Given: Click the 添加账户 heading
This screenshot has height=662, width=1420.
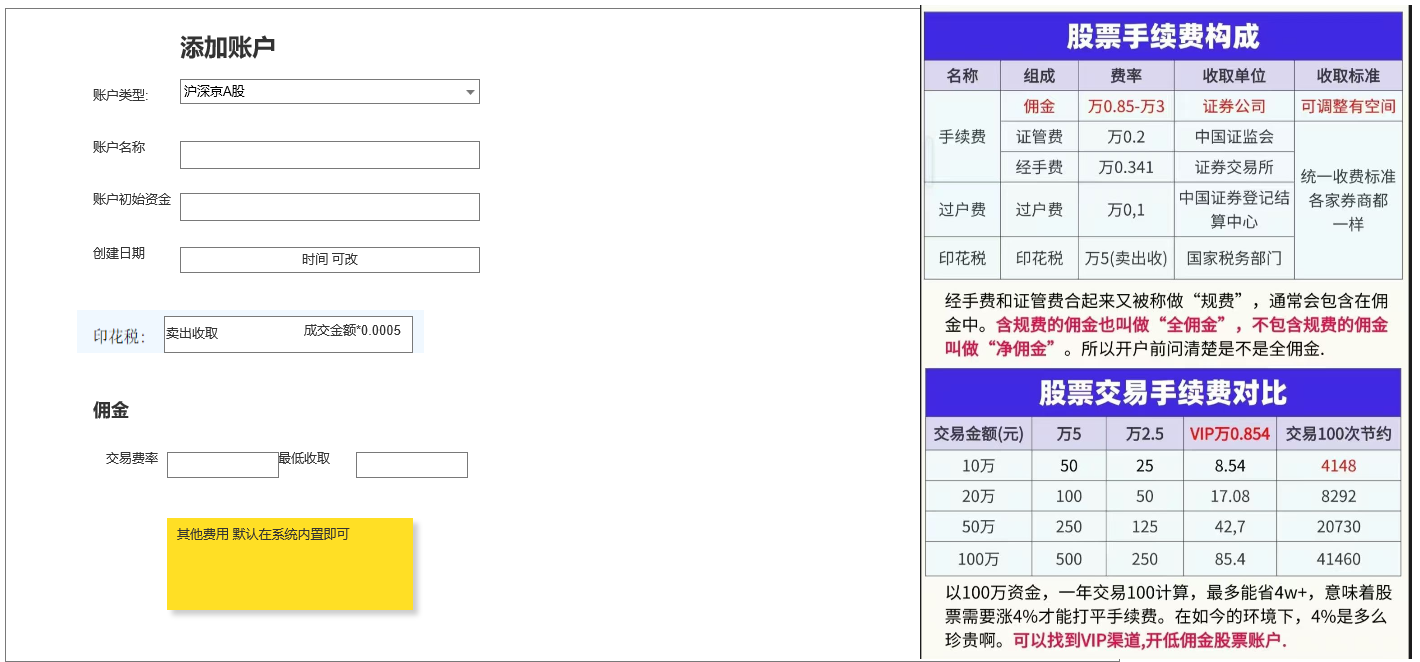Looking at the screenshot, I should point(227,47).
